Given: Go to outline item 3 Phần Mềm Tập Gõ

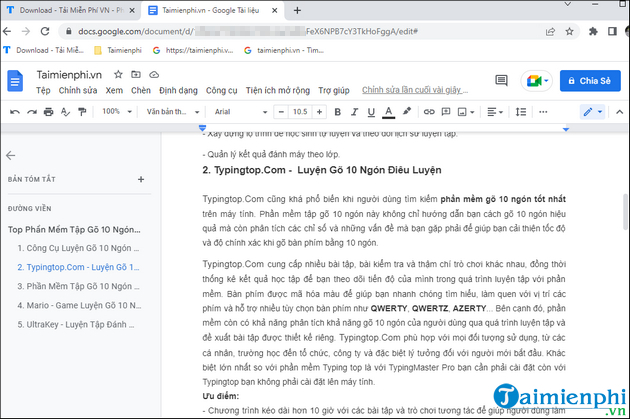Looking at the screenshot, I should [78, 286].
